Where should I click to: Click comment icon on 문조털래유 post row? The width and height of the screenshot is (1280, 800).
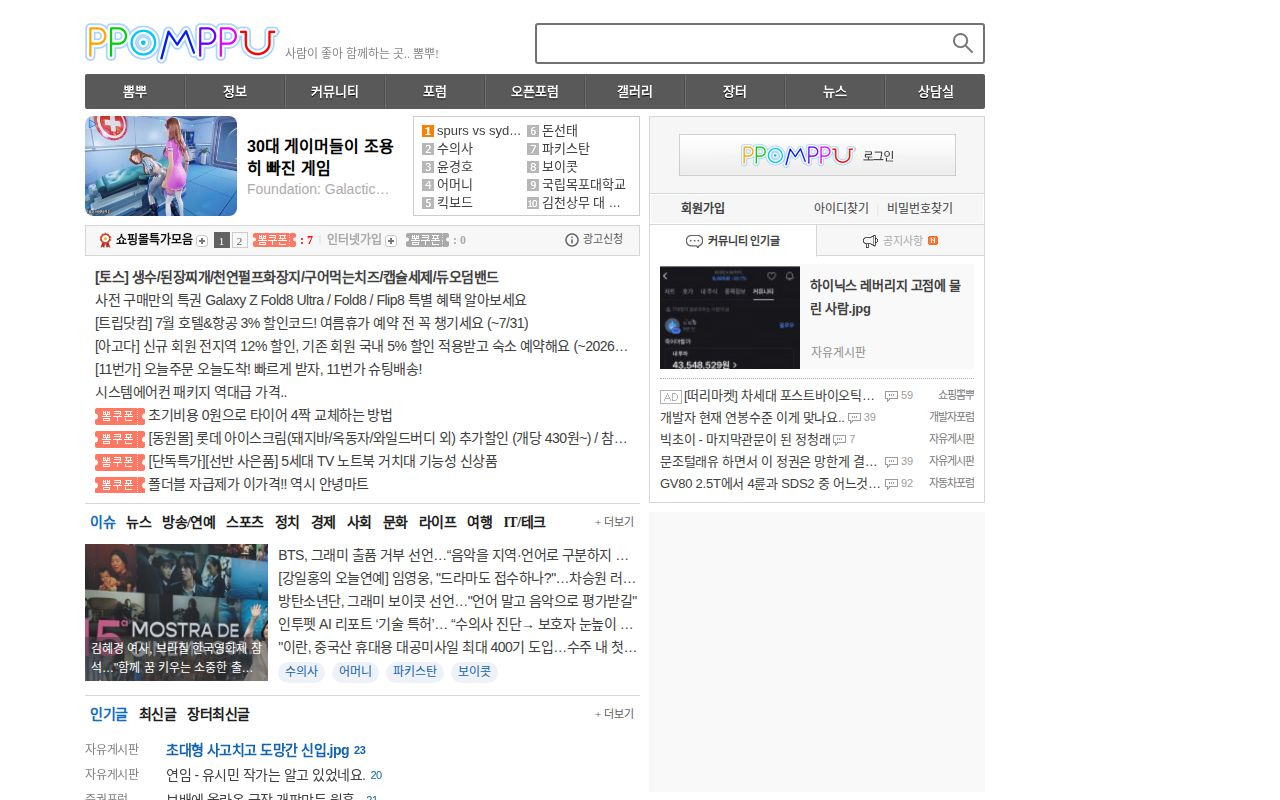coord(891,462)
